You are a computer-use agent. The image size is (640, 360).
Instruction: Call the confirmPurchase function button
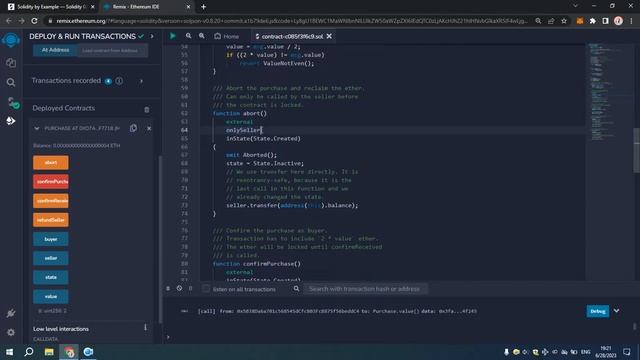51,182
